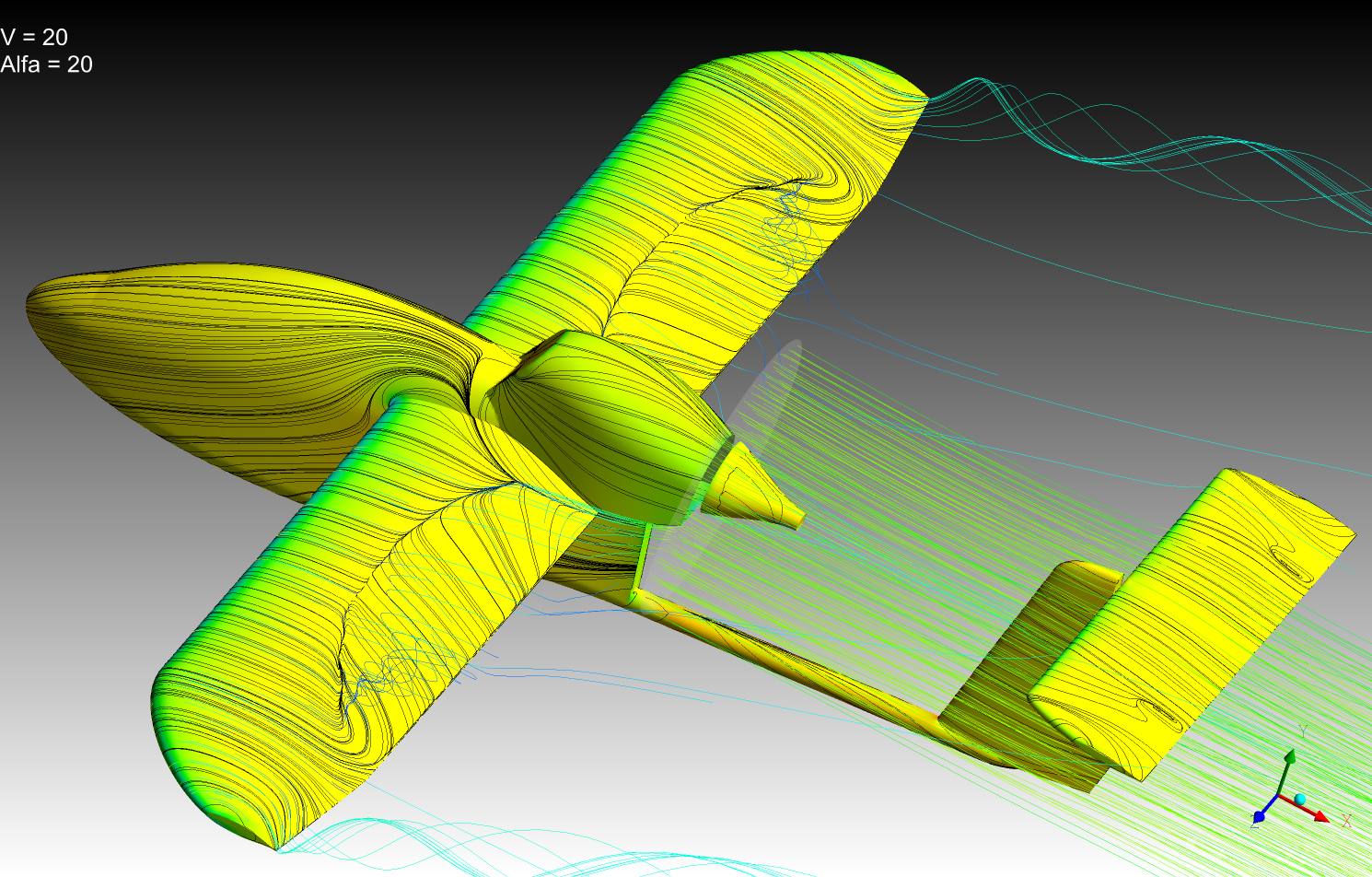Click the green Y axis arrowhead
This screenshot has height=877, width=1372.
tap(1290, 757)
